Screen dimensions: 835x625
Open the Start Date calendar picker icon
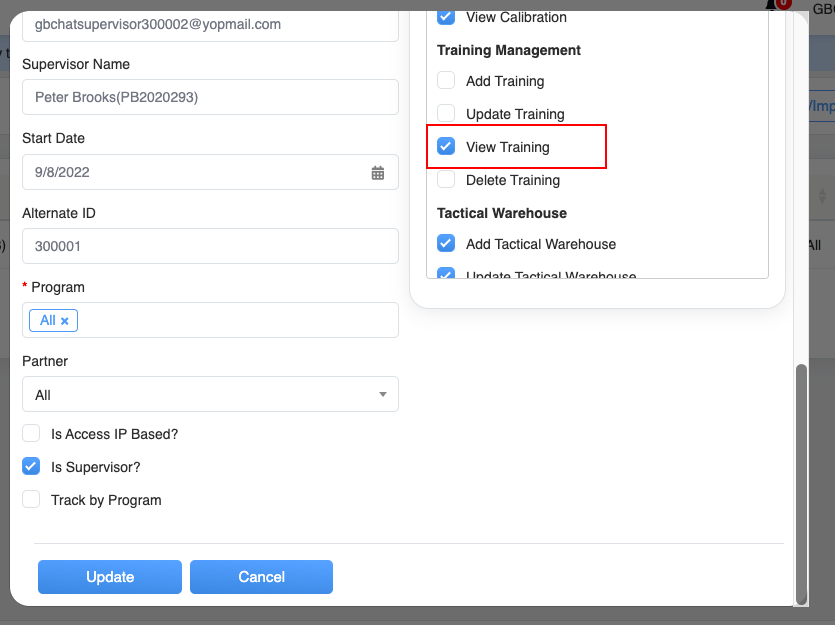pos(378,172)
